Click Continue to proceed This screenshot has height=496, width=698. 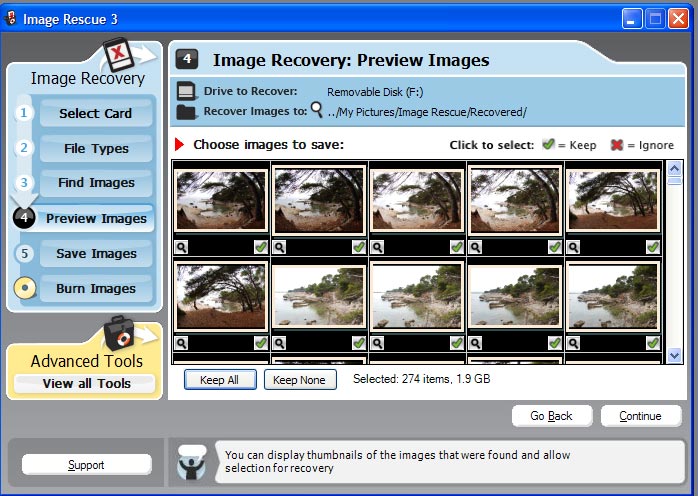point(641,416)
